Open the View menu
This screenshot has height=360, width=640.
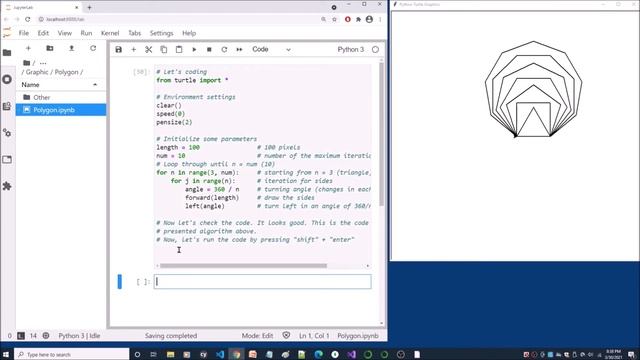(64, 33)
